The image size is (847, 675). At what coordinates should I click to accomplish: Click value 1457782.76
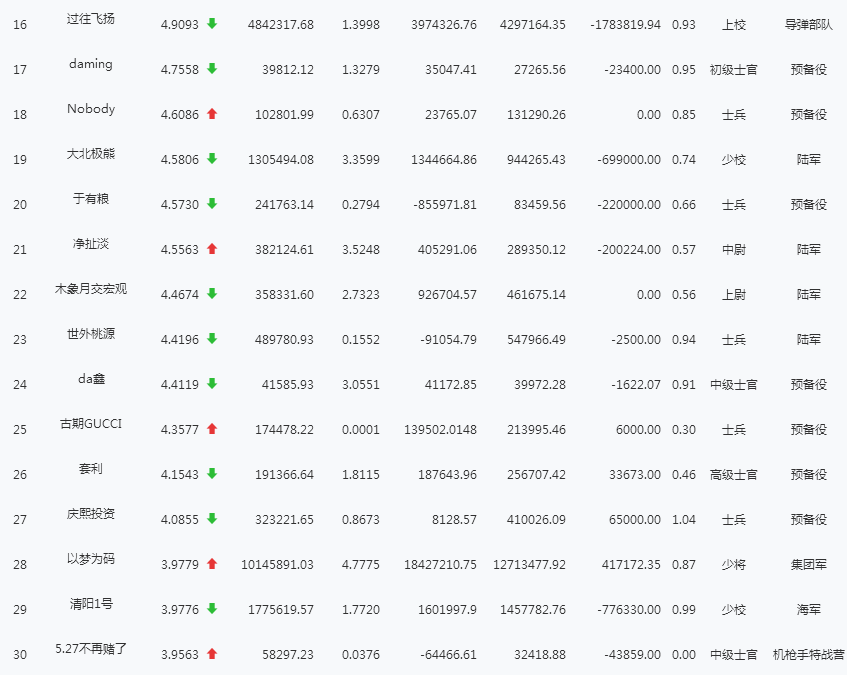pos(533,610)
